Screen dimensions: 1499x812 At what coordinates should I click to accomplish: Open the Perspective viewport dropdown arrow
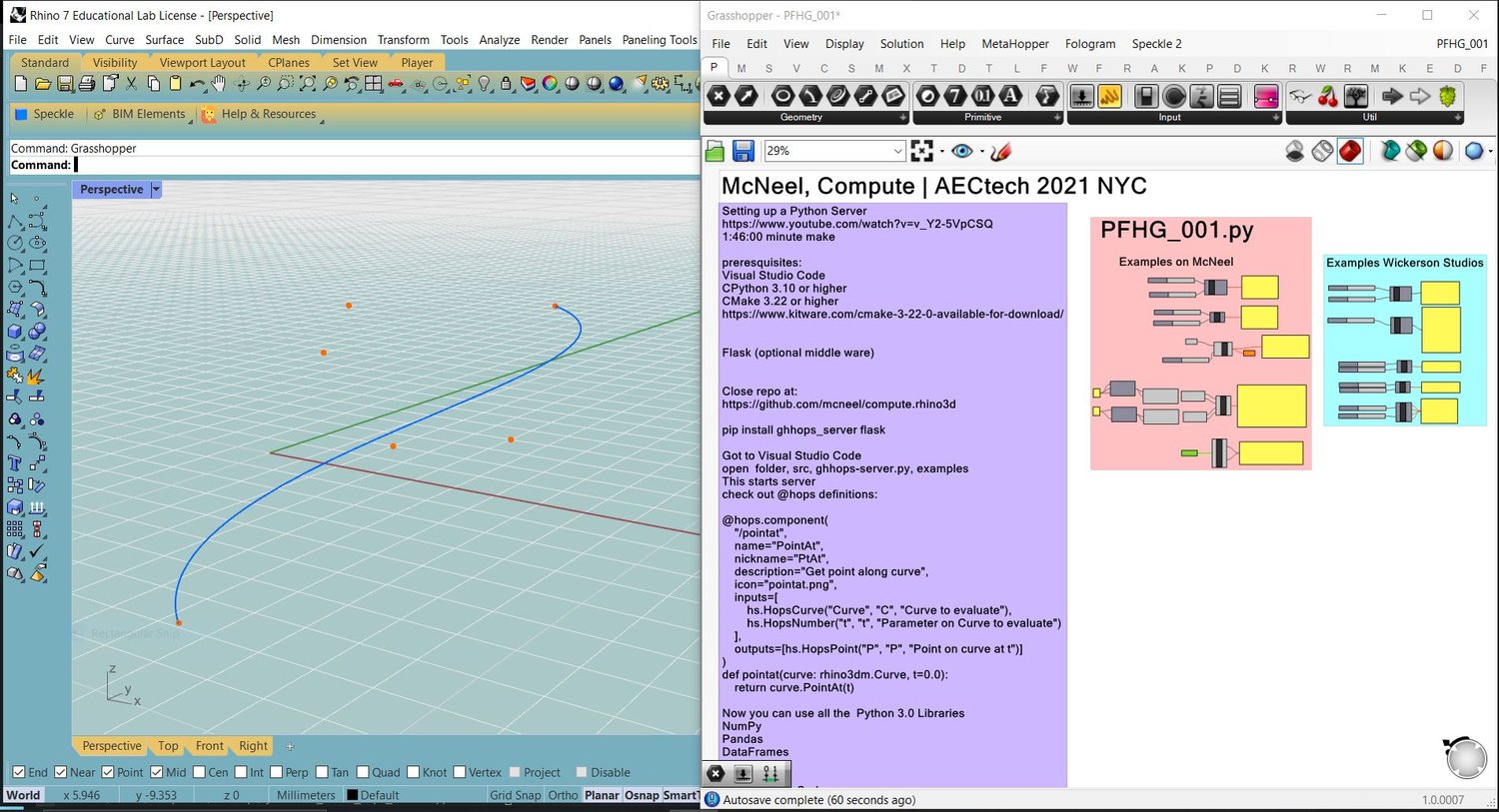156,189
